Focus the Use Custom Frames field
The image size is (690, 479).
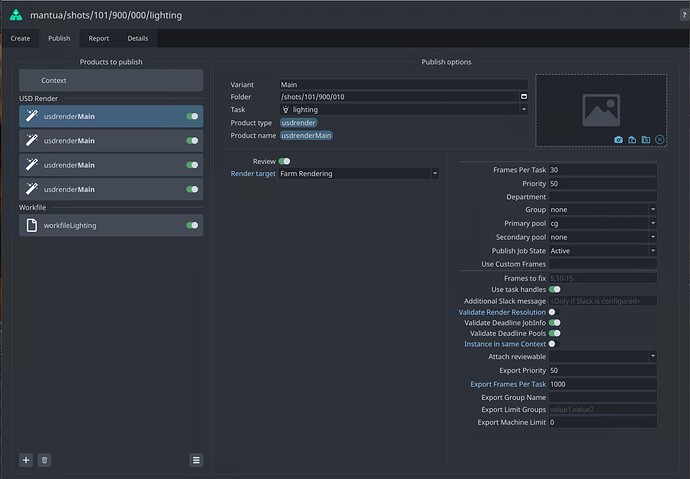point(602,264)
